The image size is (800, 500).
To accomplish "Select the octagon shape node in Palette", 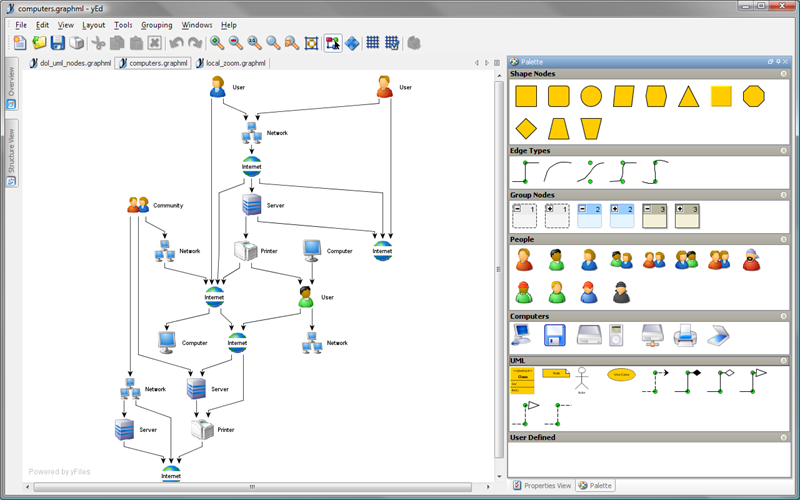I will [x=754, y=96].
